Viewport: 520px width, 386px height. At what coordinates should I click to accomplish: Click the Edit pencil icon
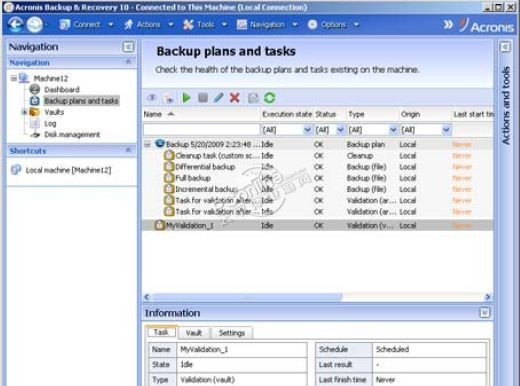tap(219, 98)
